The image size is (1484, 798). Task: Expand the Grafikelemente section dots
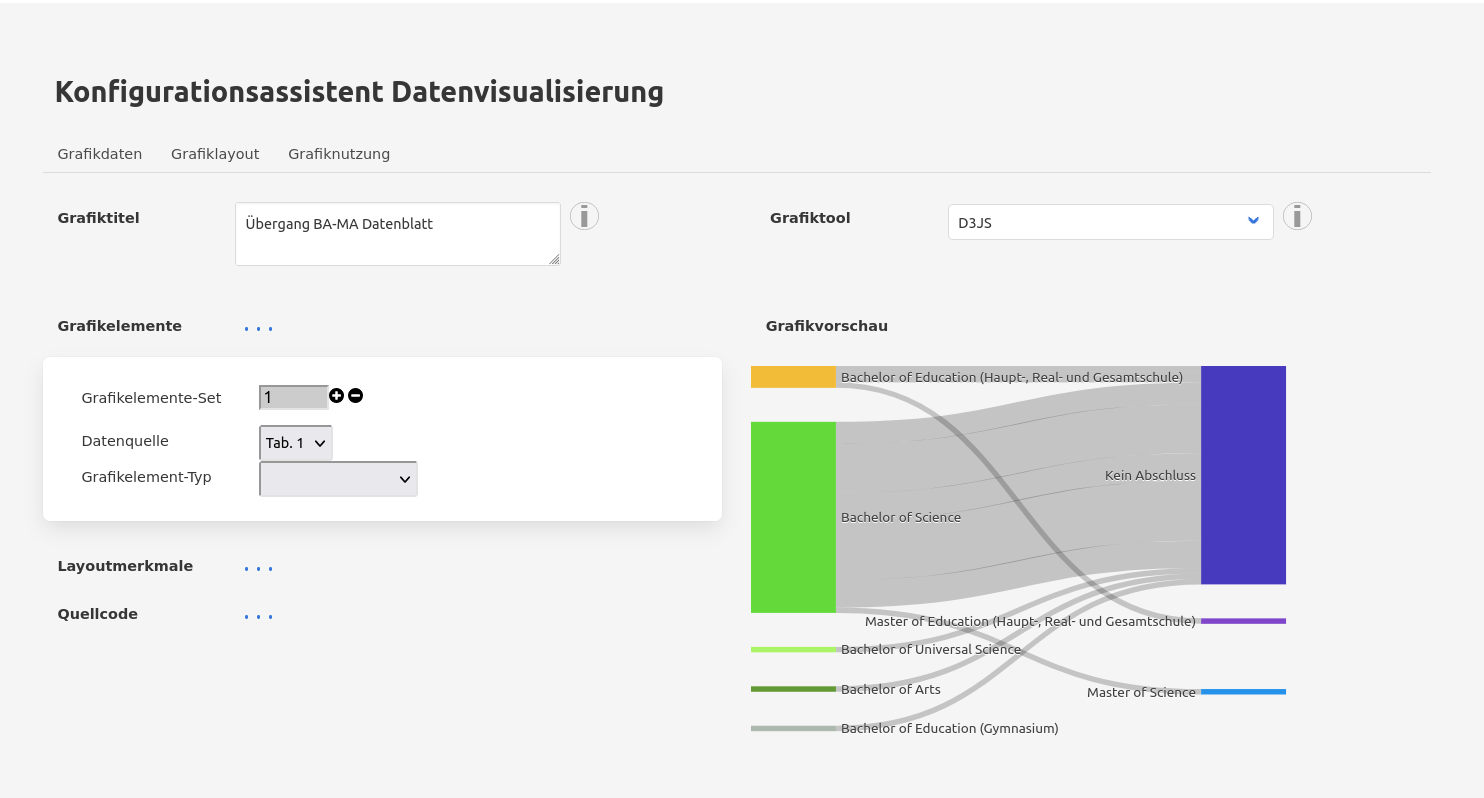[258, 328]
